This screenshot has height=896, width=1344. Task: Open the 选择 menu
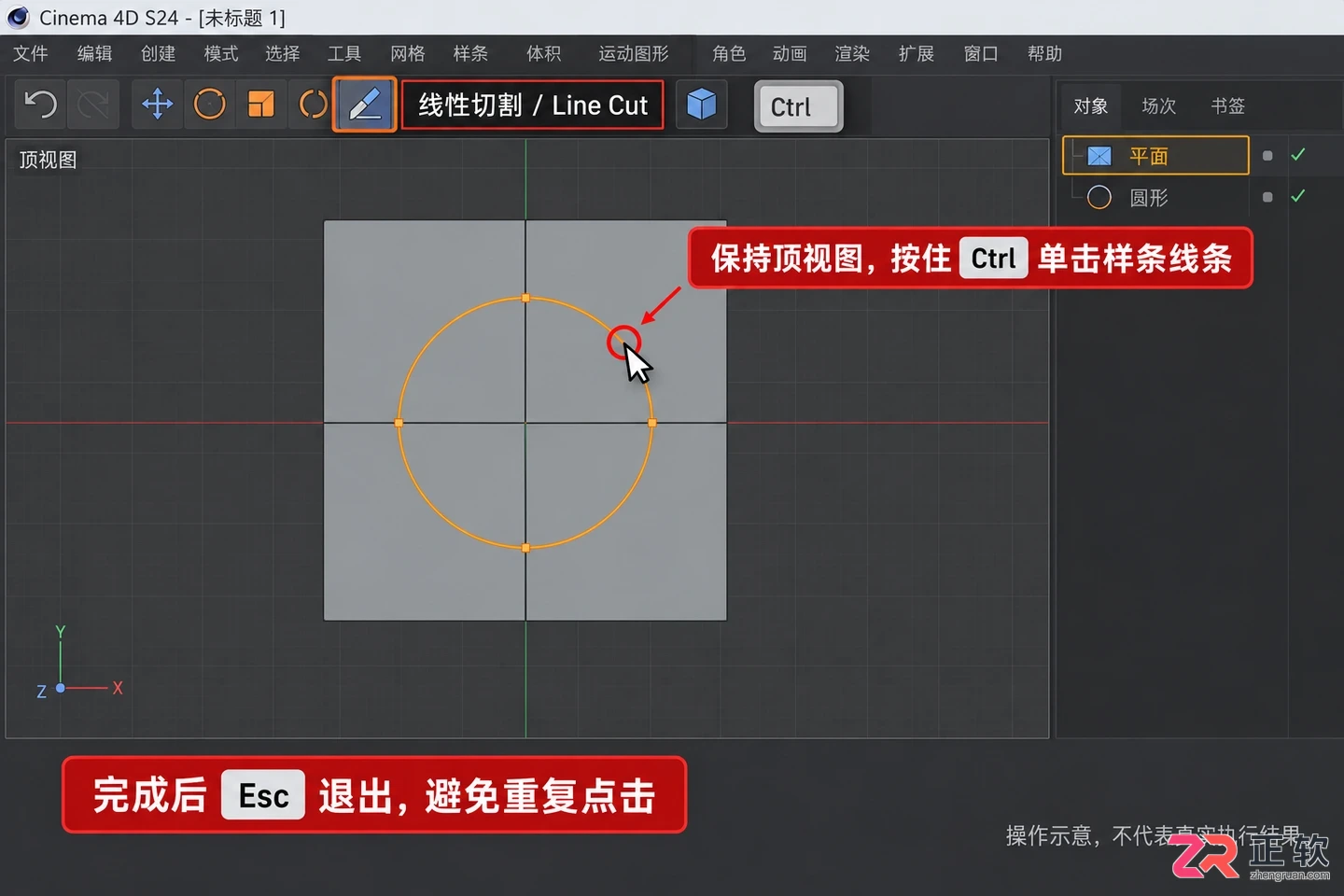pos(283,53)
